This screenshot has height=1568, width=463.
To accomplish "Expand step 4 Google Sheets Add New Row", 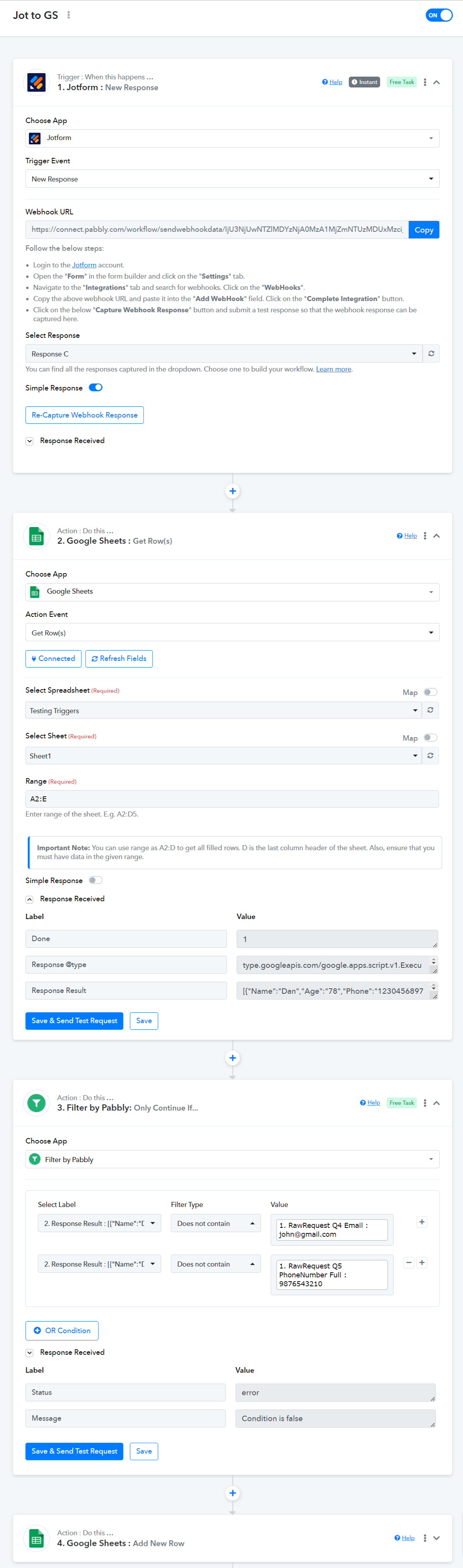I will [436, 1537].
